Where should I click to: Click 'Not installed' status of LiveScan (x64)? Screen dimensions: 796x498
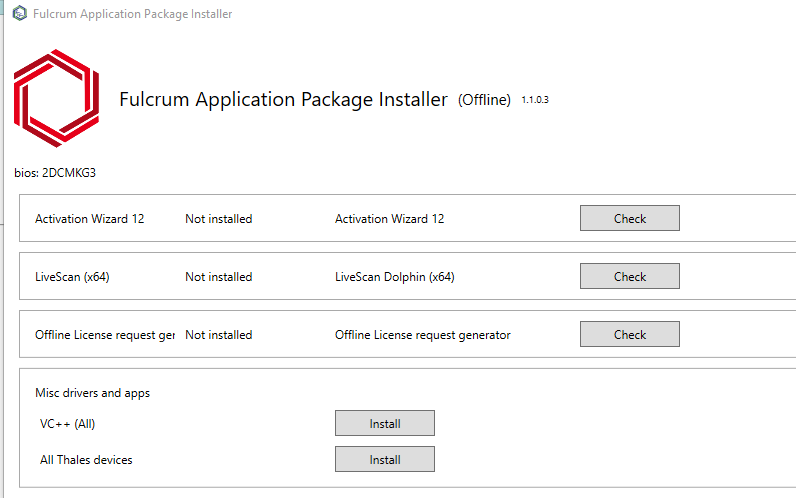219,277
